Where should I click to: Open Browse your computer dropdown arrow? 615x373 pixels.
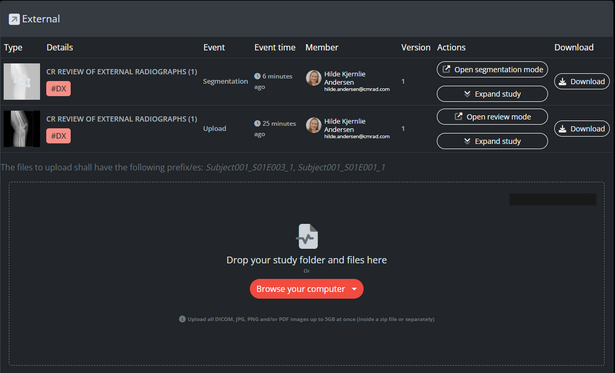354,289
